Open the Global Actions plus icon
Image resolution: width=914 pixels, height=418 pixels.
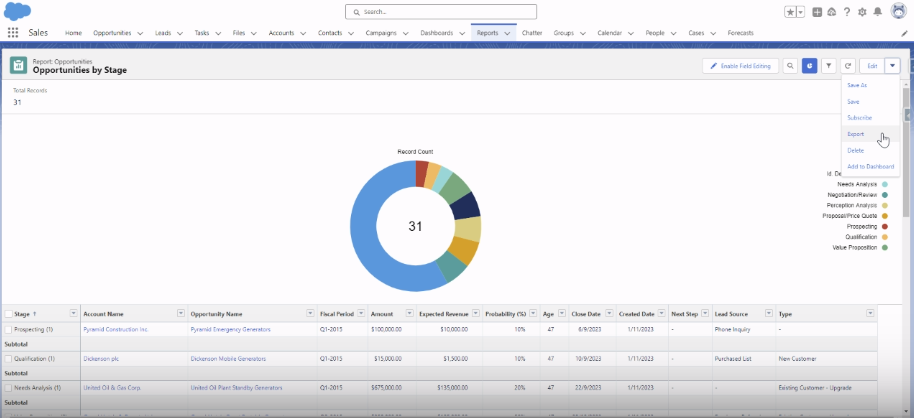[817, 12]
